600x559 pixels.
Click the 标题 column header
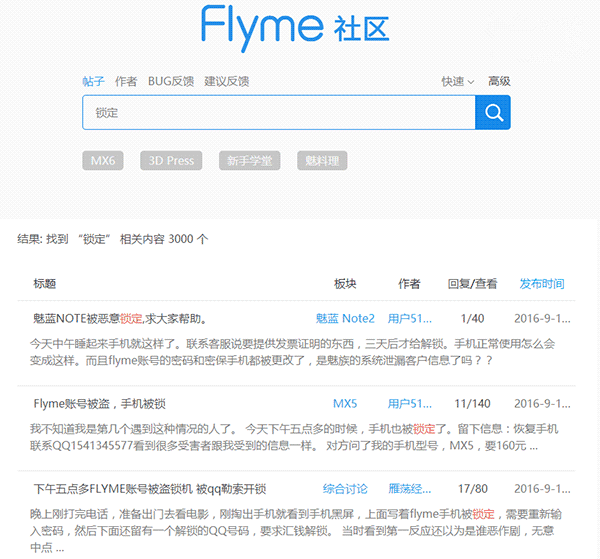click(45, 284)
